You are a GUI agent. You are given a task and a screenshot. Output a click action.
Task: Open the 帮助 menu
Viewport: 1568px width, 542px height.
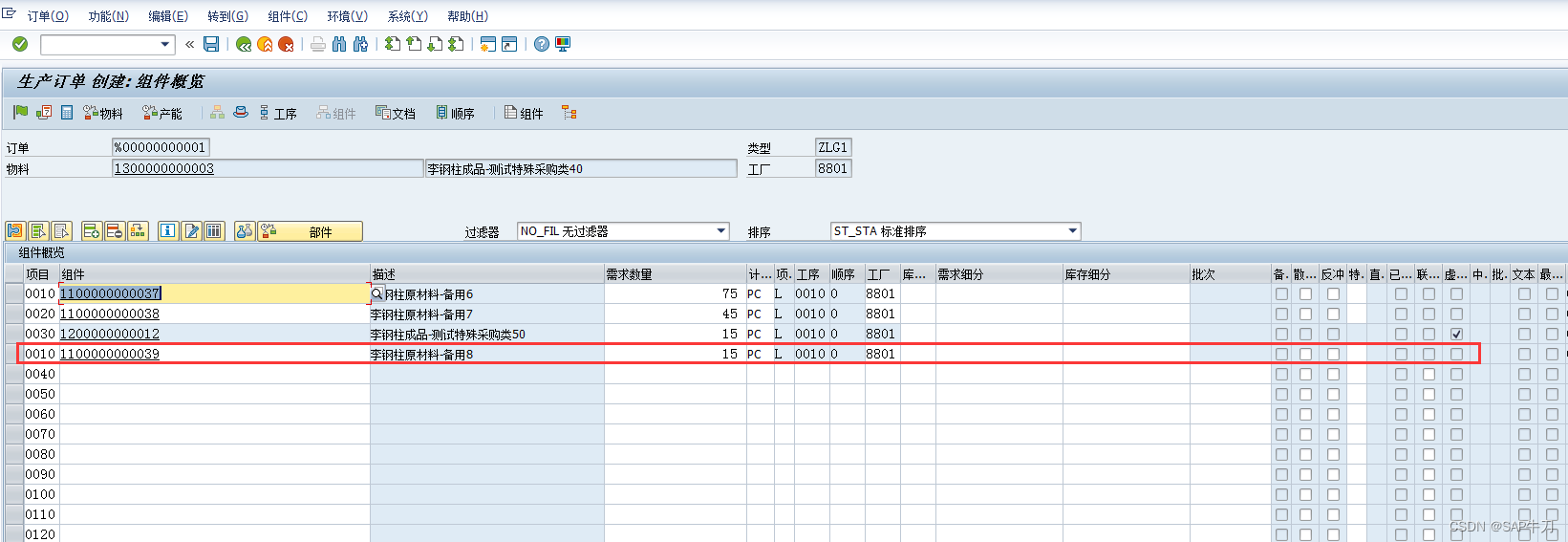[467, 16]
